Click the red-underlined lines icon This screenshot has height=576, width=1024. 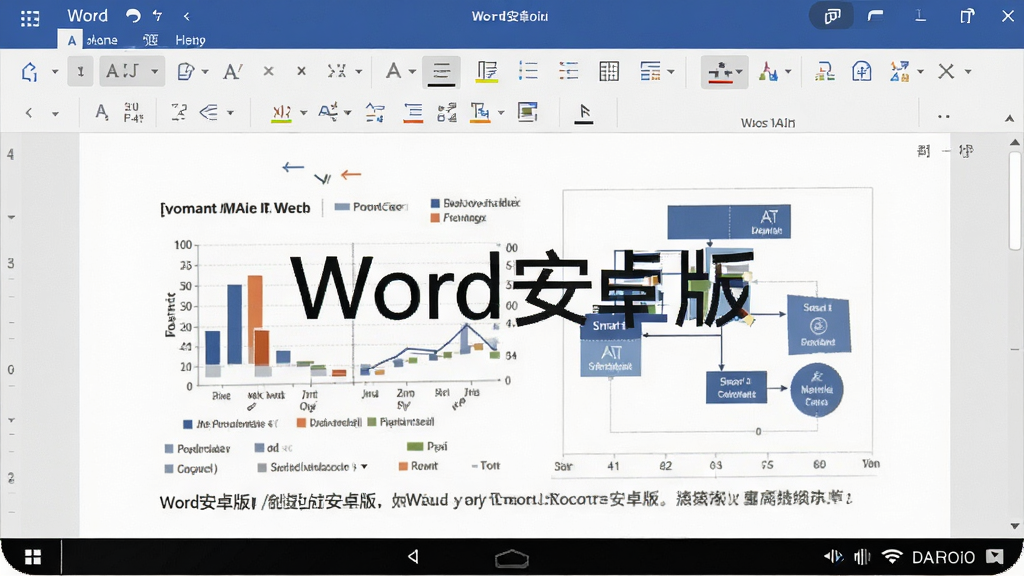click(x=413, y=112)
